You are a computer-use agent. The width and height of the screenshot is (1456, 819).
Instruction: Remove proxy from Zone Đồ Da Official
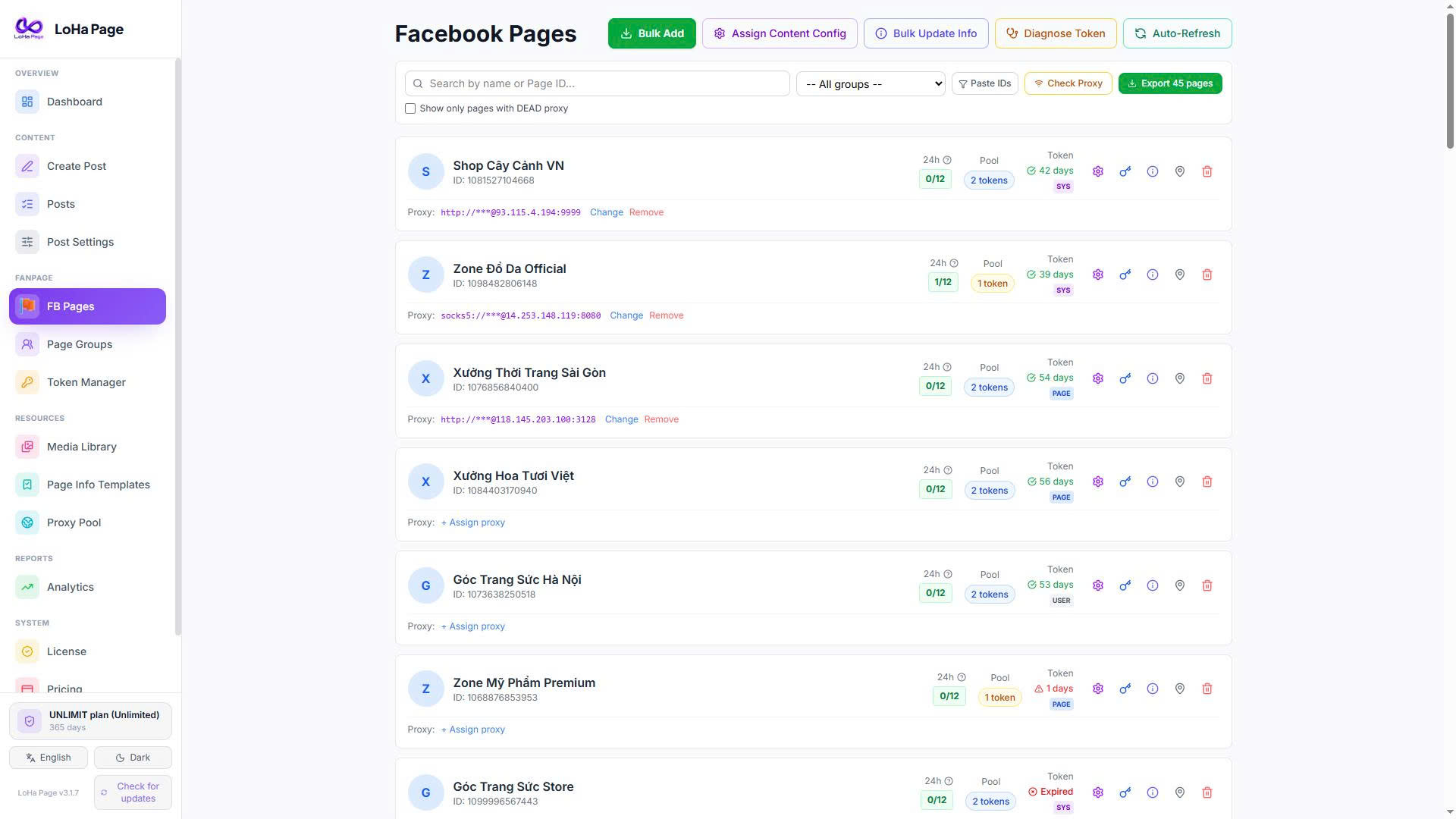tap(666, 315)
